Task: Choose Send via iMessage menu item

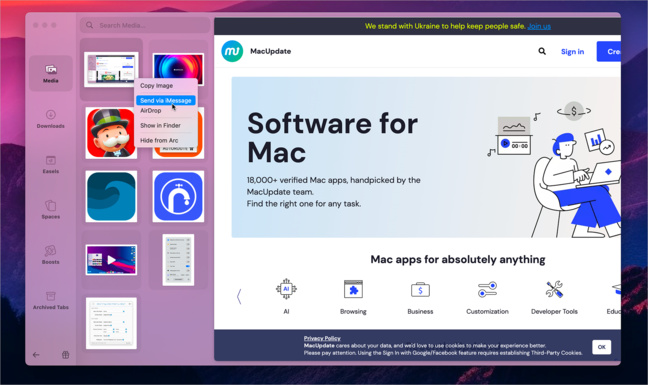Action: point(165,100)
